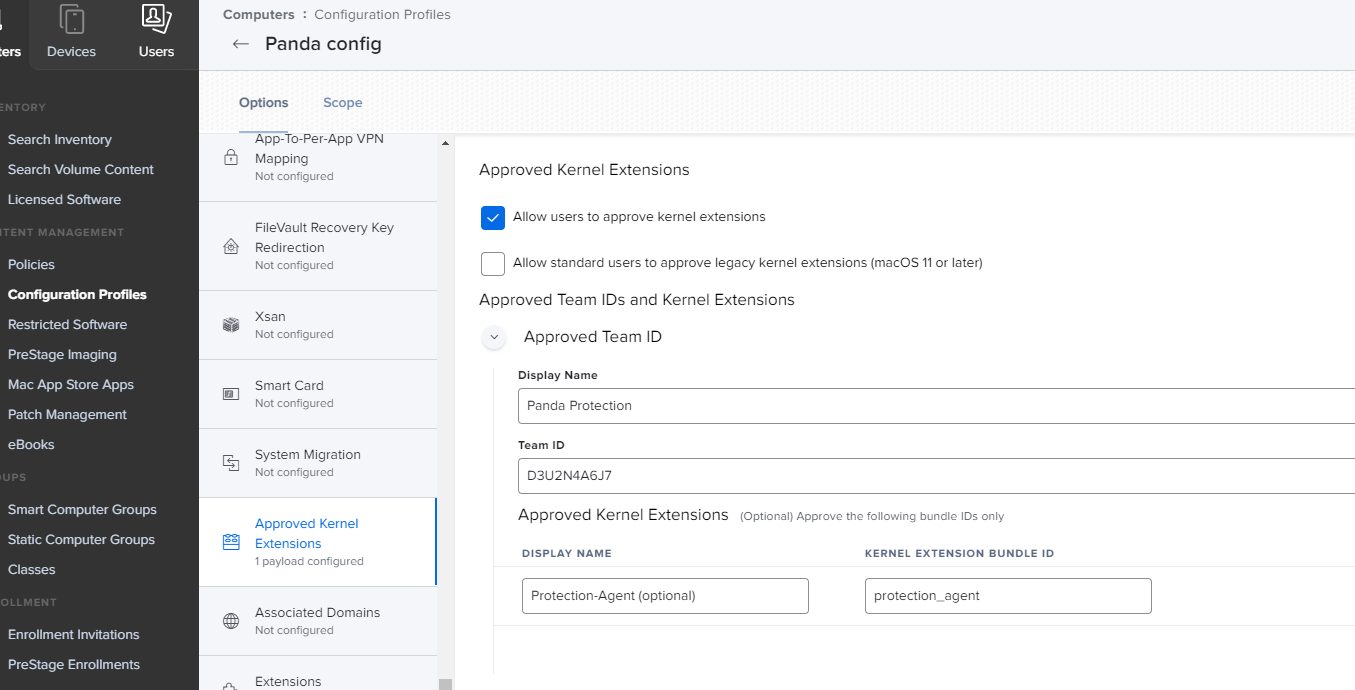Click the Team ID field D3U2N4A6J7
Screen dimensions: 1355x690
pos(936,476)
